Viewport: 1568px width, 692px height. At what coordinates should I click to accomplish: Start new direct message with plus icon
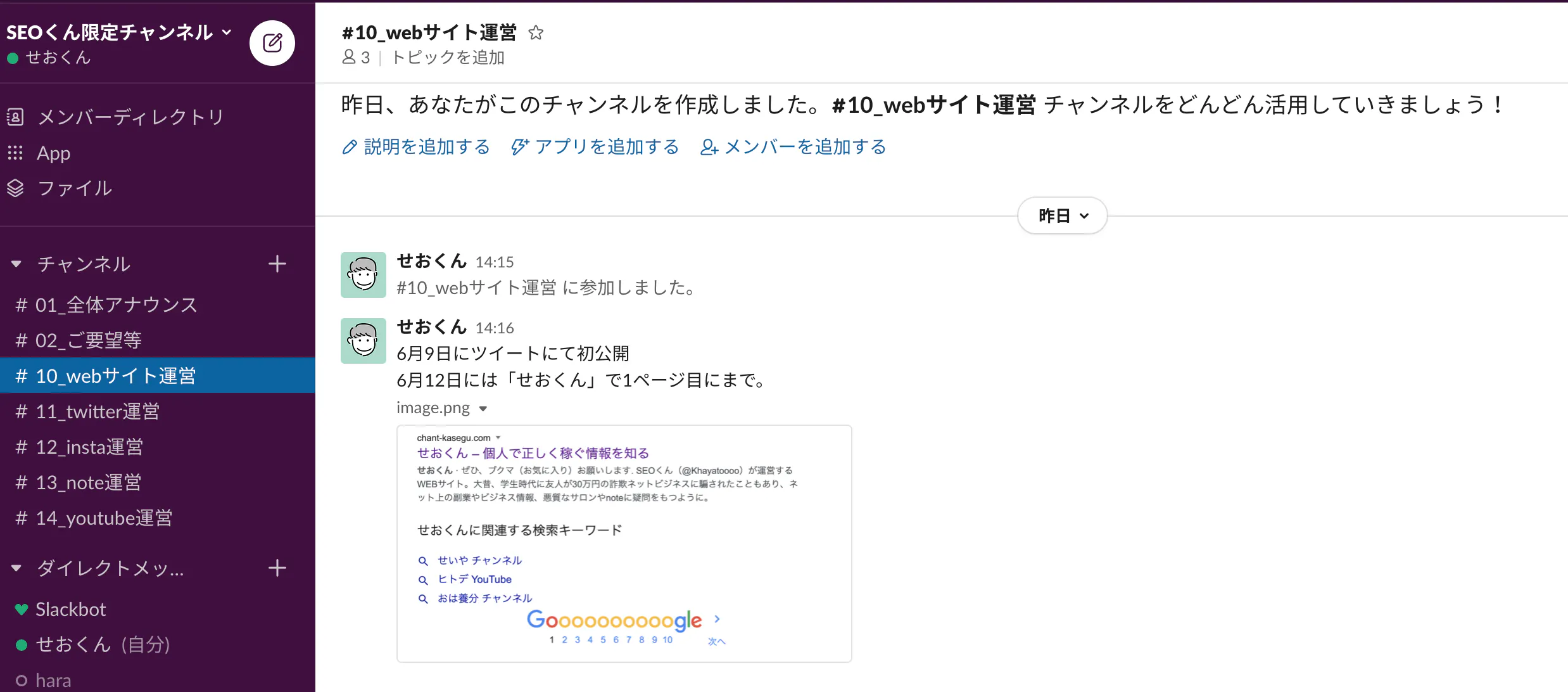pos(277,568)
